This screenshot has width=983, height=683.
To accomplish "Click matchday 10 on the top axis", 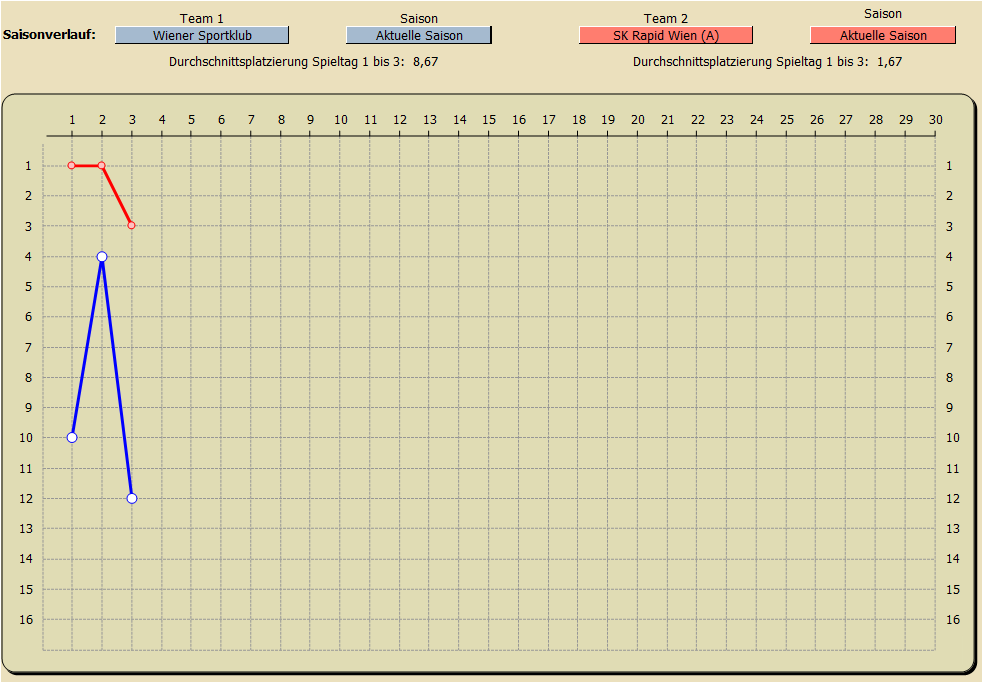I will (x=340, y=119).
